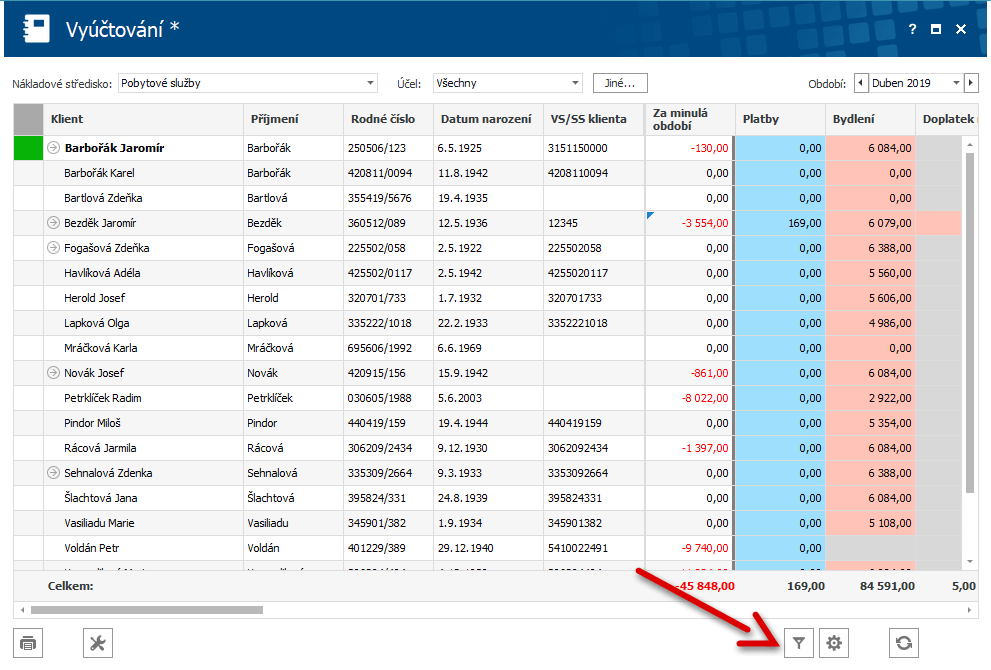
Task: Sort by Příjmení column header
Action: coord(293,119)
